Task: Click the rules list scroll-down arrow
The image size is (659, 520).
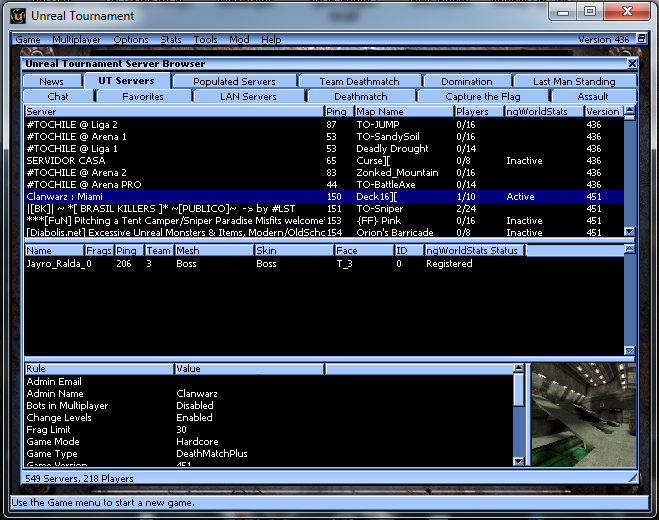Action: (x=519, y=461)
